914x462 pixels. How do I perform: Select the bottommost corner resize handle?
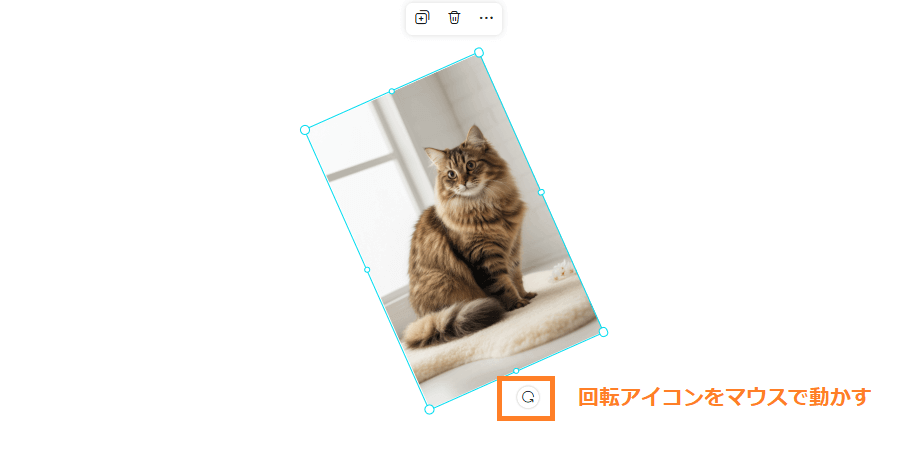click(429, 409)
